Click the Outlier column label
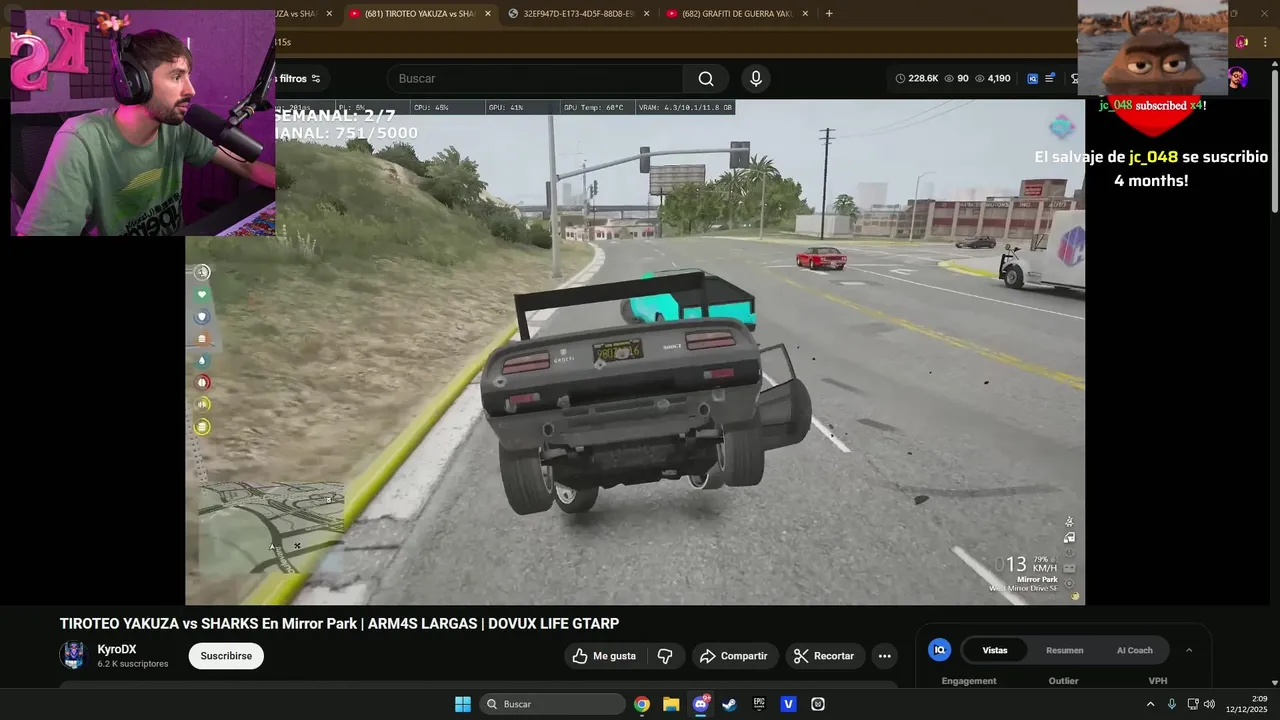 pos(1063,681)
